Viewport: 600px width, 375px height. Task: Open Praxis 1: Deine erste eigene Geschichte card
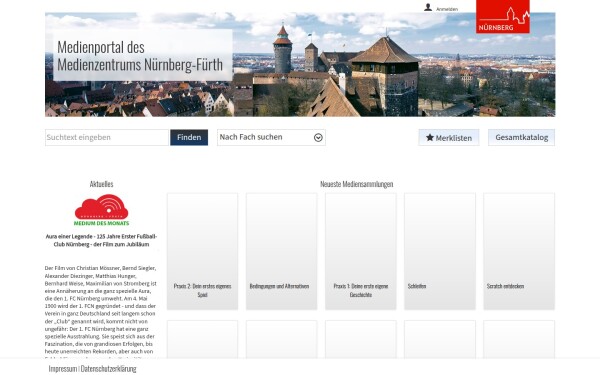[361, 251]
